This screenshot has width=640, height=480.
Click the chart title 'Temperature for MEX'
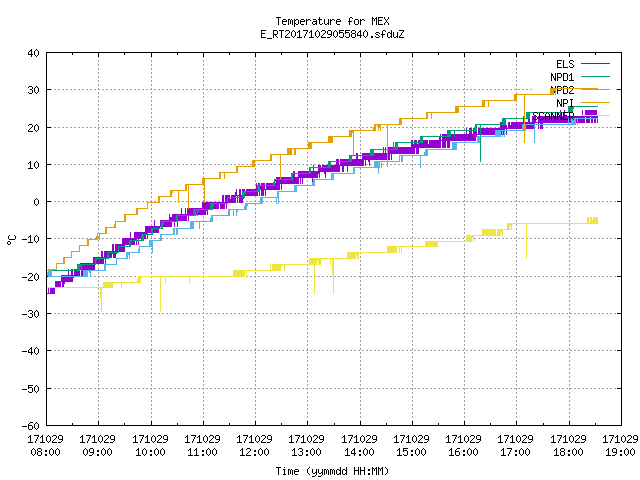332,21
